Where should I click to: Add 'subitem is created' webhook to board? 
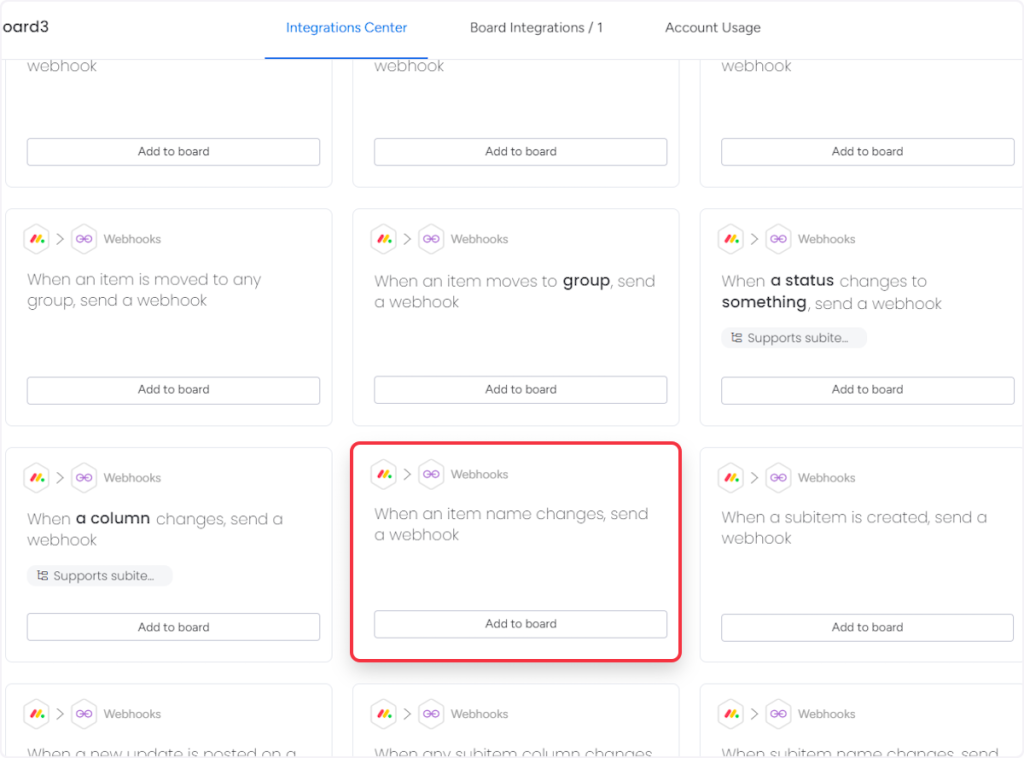867,627
